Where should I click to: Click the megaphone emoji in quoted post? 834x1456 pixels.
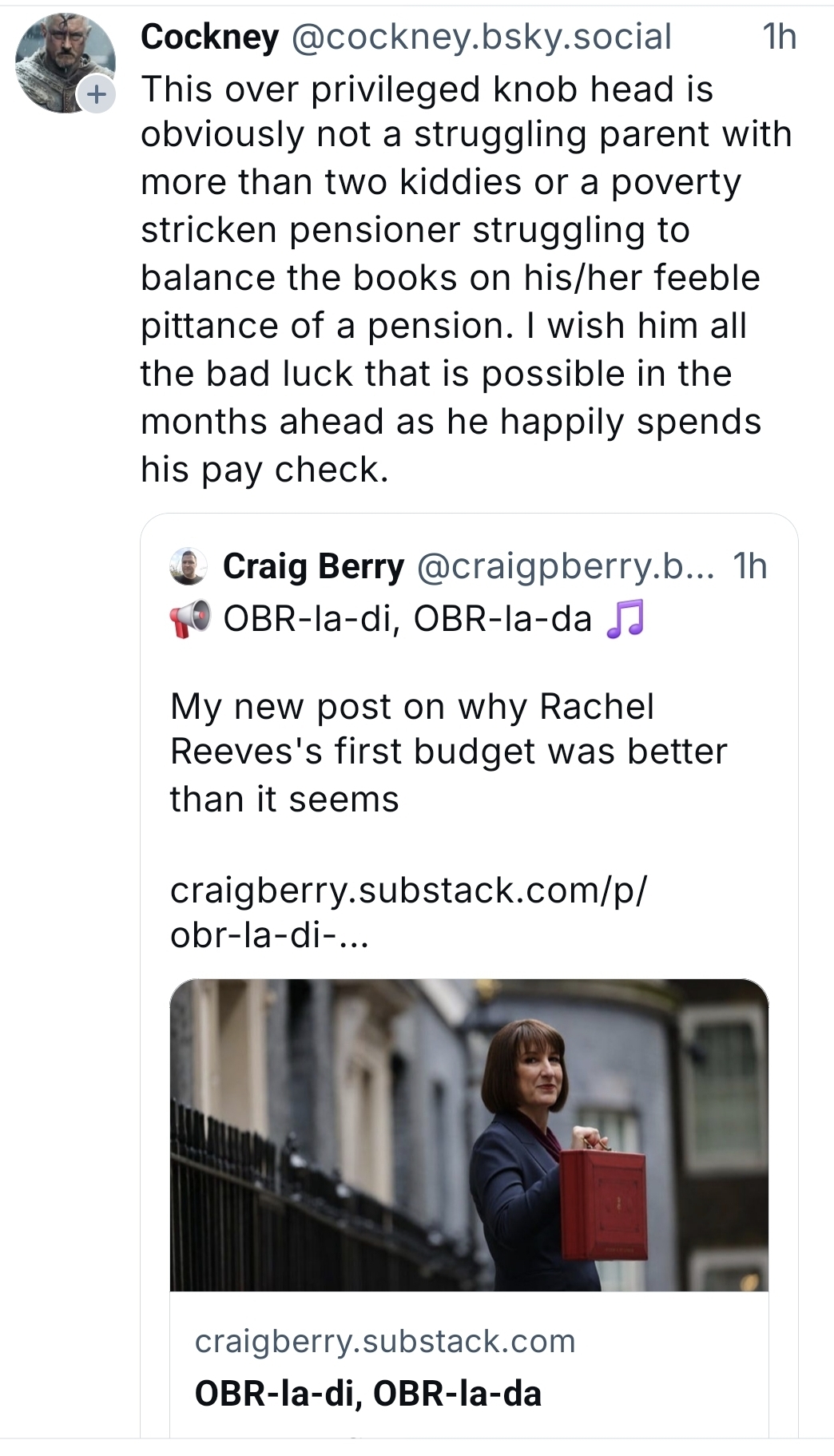coord(190,620)
